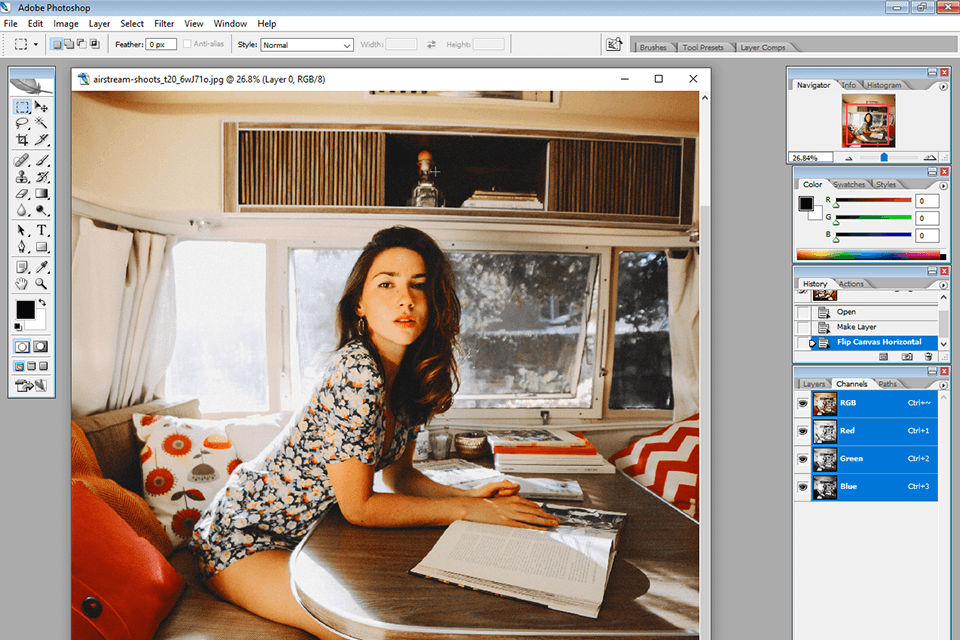960x640 pixels.
Task: Switch to Standard editing mode
Action: click(22, 347)
